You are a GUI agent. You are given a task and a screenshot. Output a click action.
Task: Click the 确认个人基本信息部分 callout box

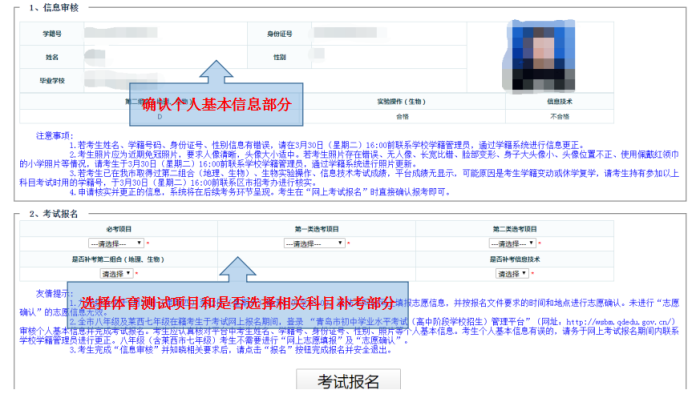pyautogui.click(x=216, y=104)
